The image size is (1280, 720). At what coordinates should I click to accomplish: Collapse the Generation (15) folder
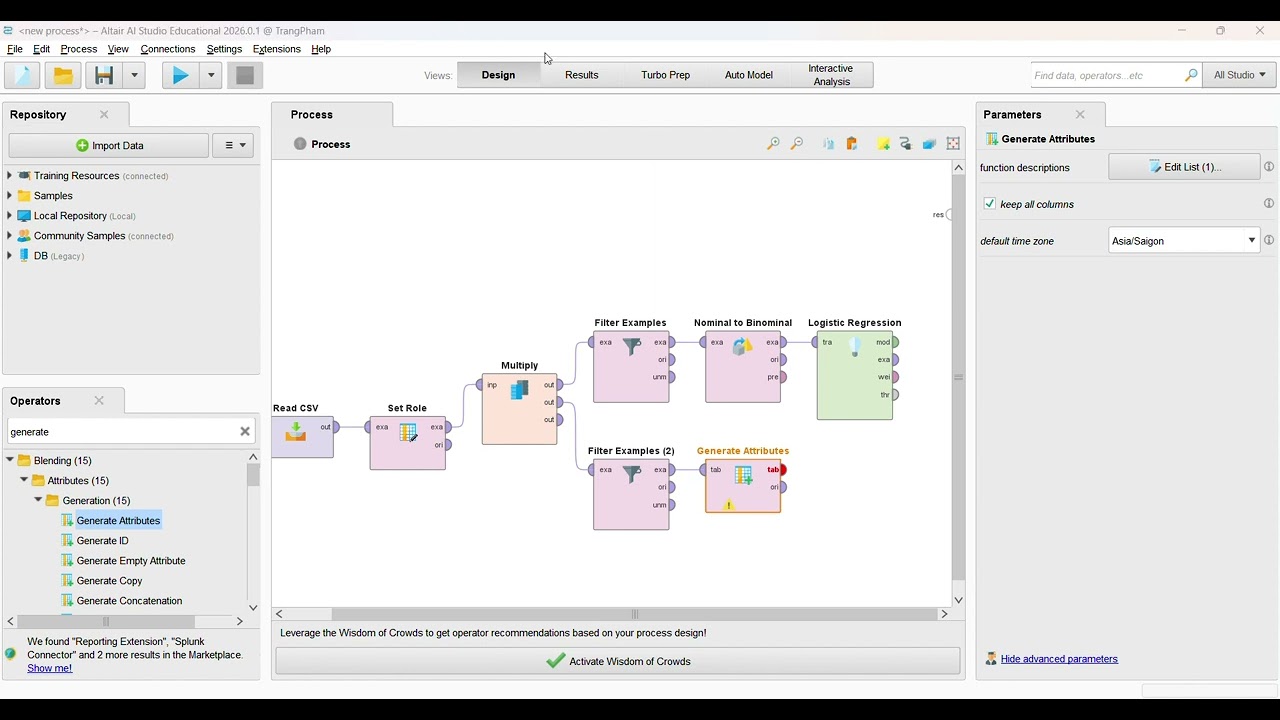coord(38,501)
